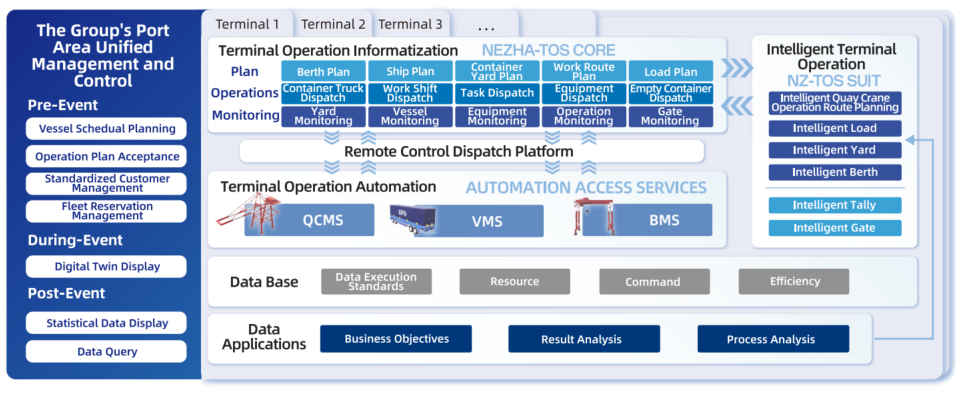Viewport: 960px width, 396px height.
Task: Select the Intelligent Tally module
Action: pyautogui.click(x=834, y=205)
